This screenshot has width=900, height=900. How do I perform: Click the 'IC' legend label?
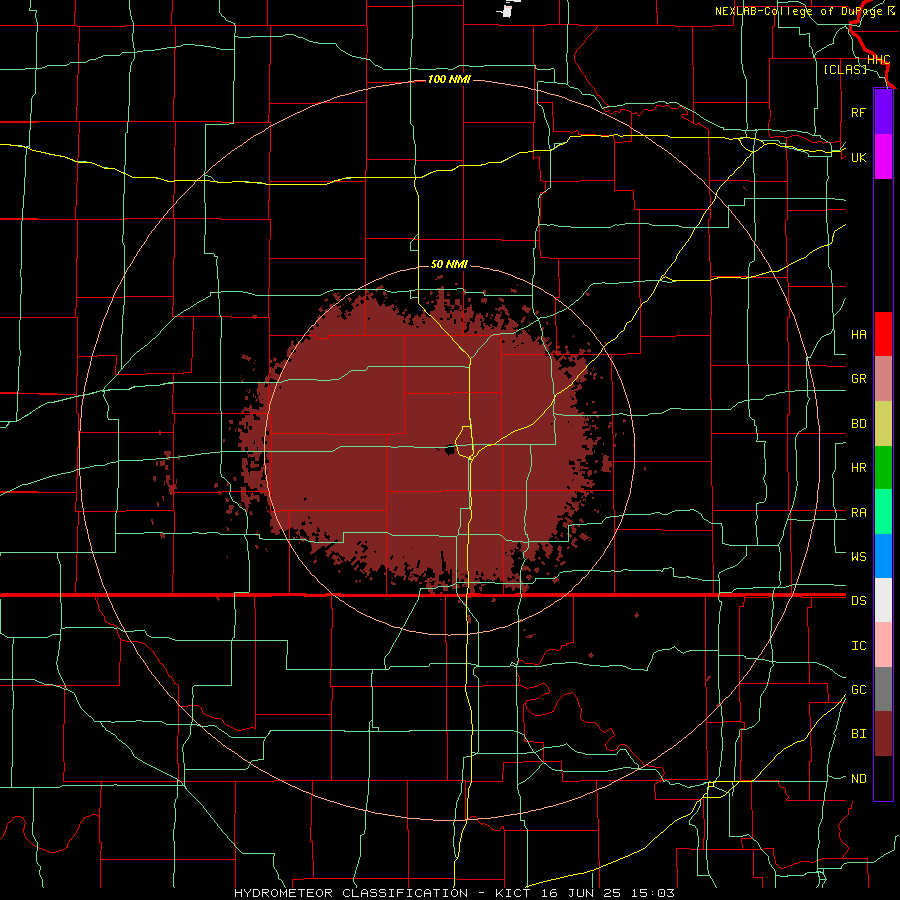tap(858, 646)
